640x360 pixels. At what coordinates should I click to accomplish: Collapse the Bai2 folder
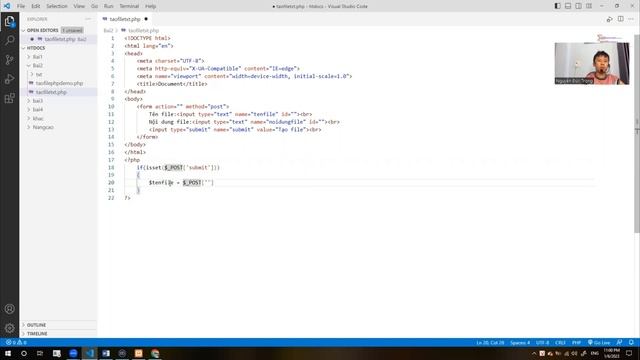tap(37, 65)
